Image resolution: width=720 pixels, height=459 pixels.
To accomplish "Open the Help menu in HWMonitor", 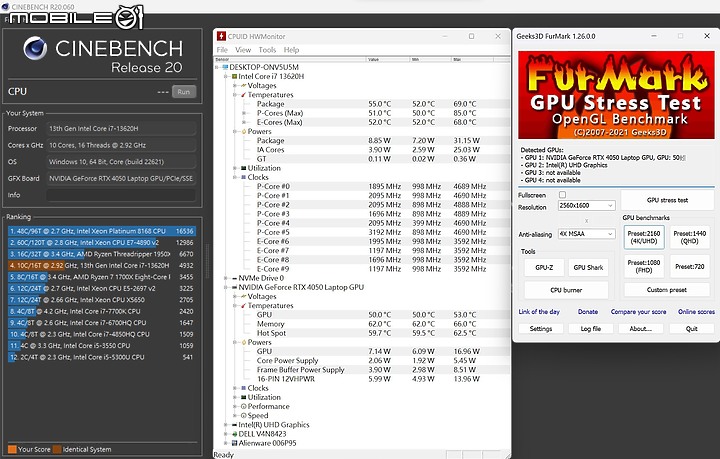I will [x=291, y=50].
